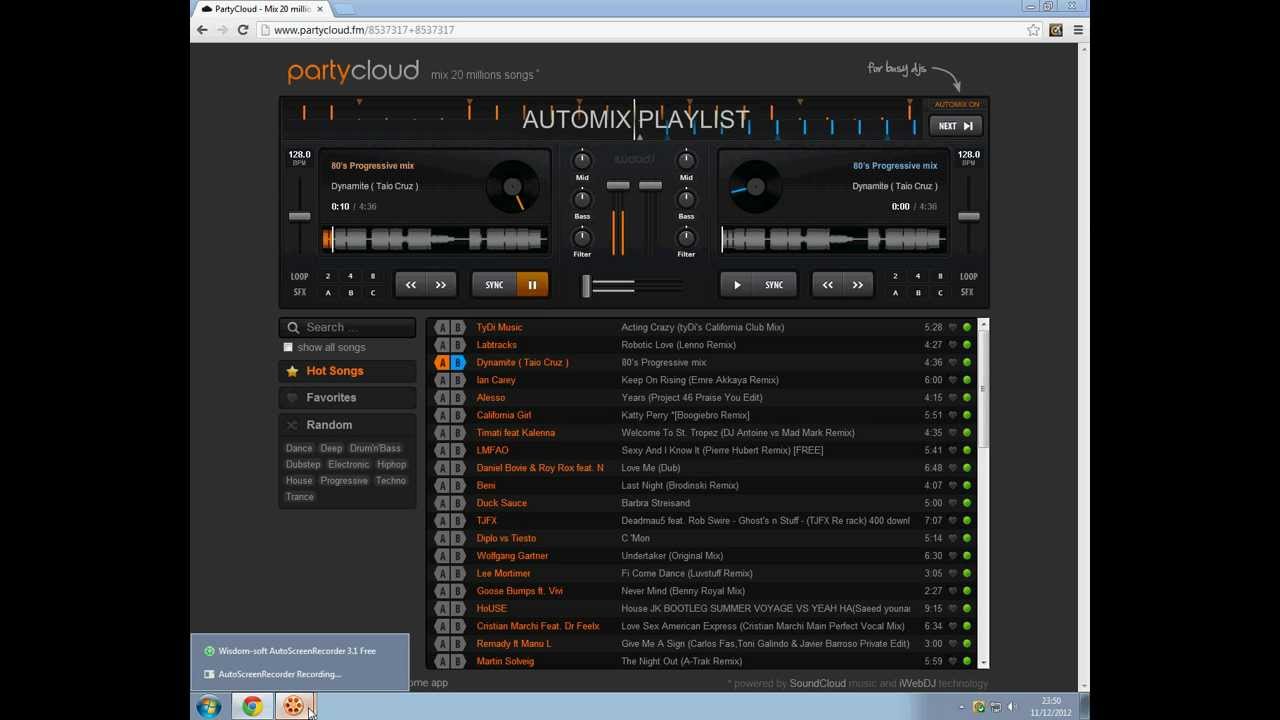1280x720 pixels.
Task: Load Alesso to deck B
Action: (458, 398)
